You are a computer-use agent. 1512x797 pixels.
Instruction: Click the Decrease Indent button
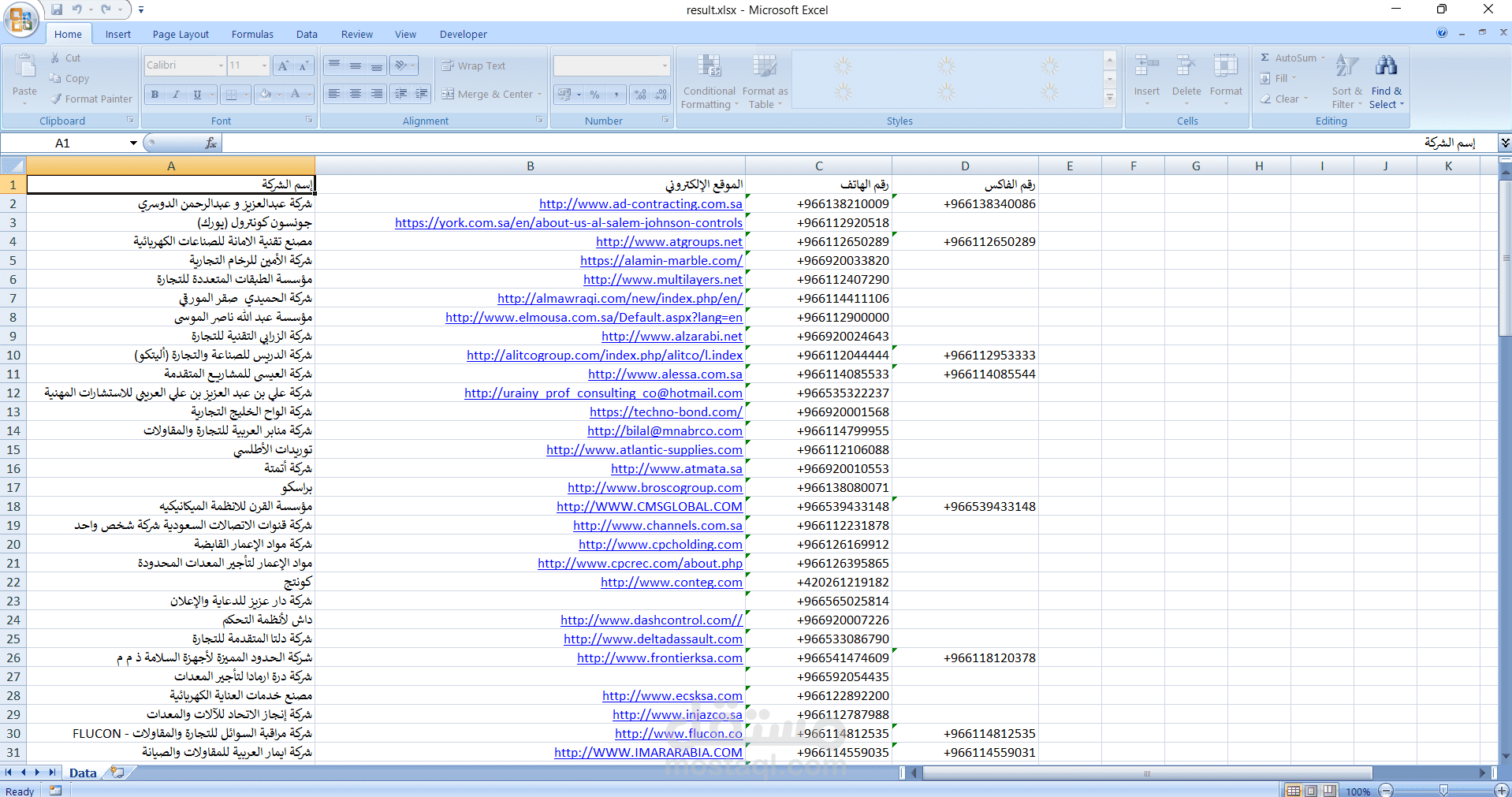(400, 94)
